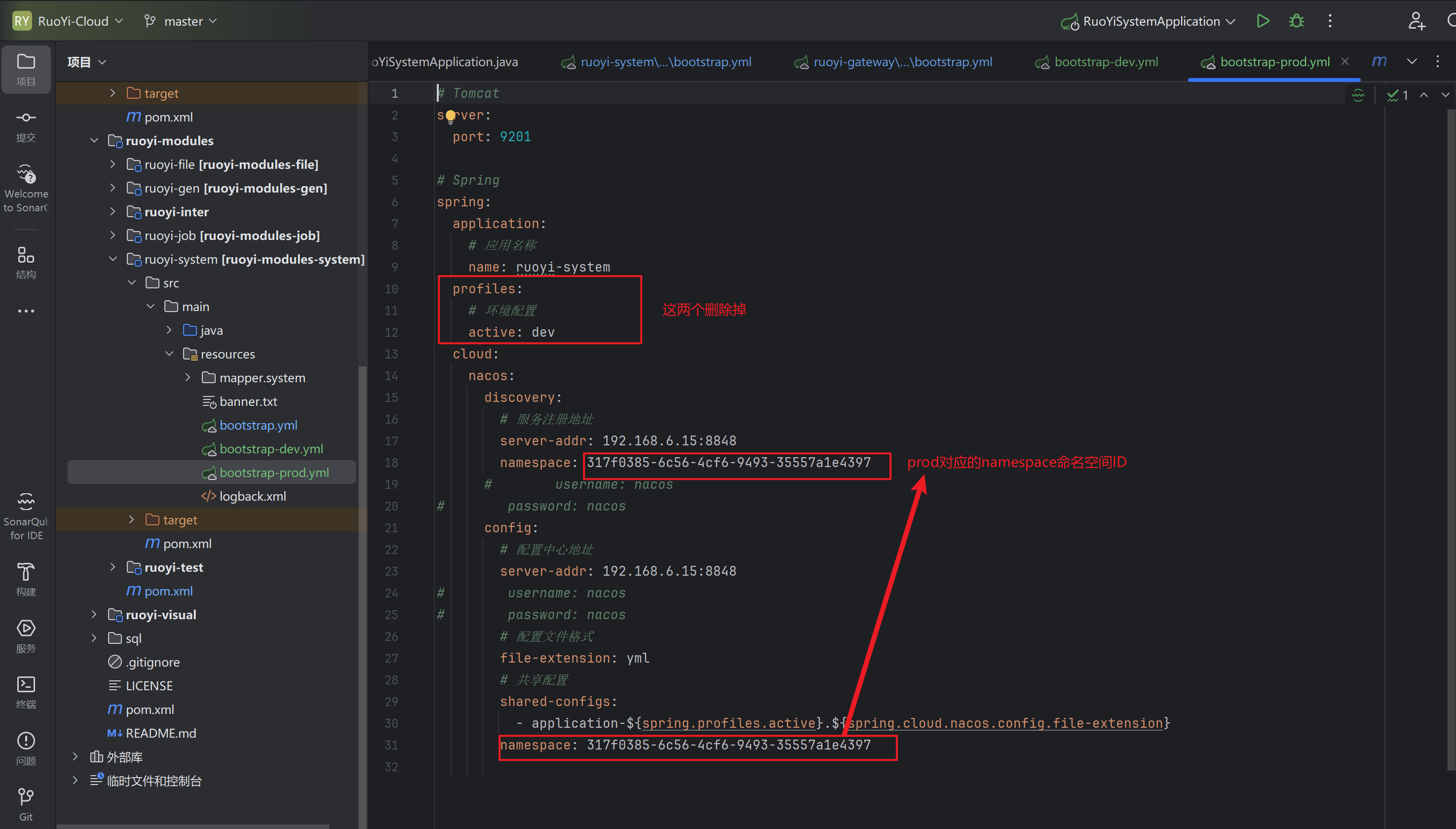Open the Build tool window
The width and height of the screenshot is (1456, 829).
tap(26, 579)
